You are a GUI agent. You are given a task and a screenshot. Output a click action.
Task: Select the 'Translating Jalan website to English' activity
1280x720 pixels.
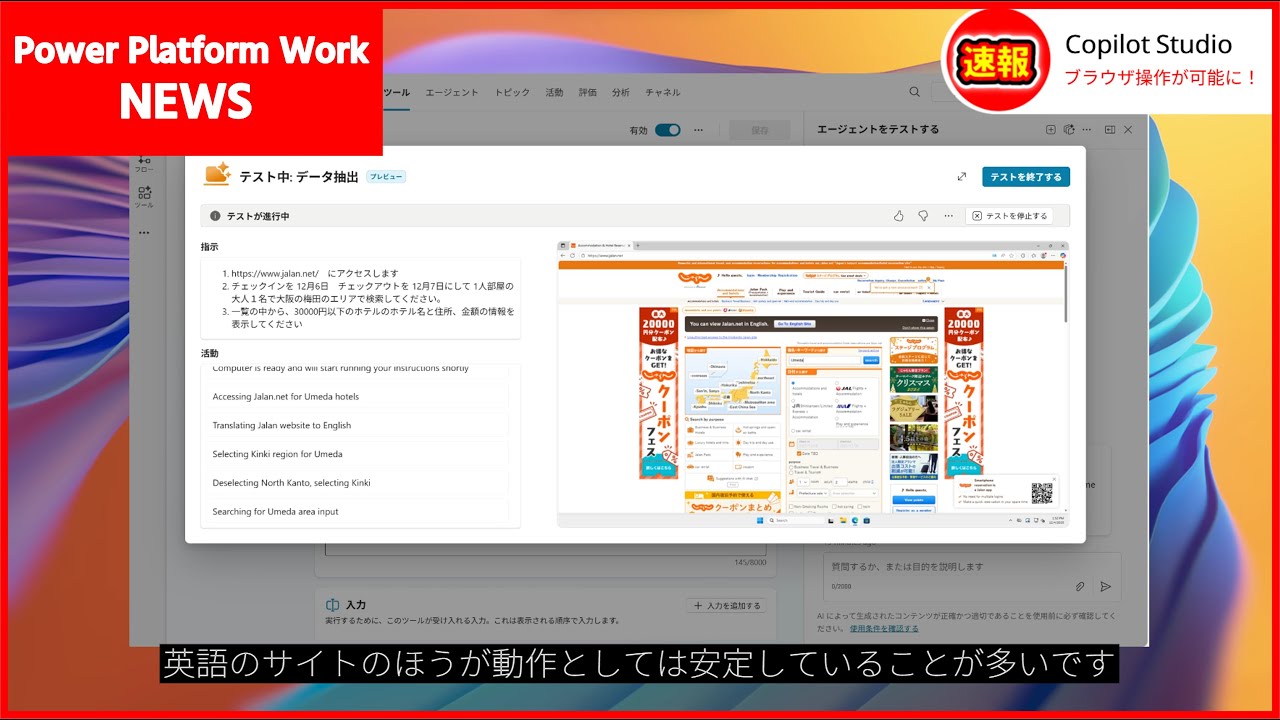click(282, 425)
